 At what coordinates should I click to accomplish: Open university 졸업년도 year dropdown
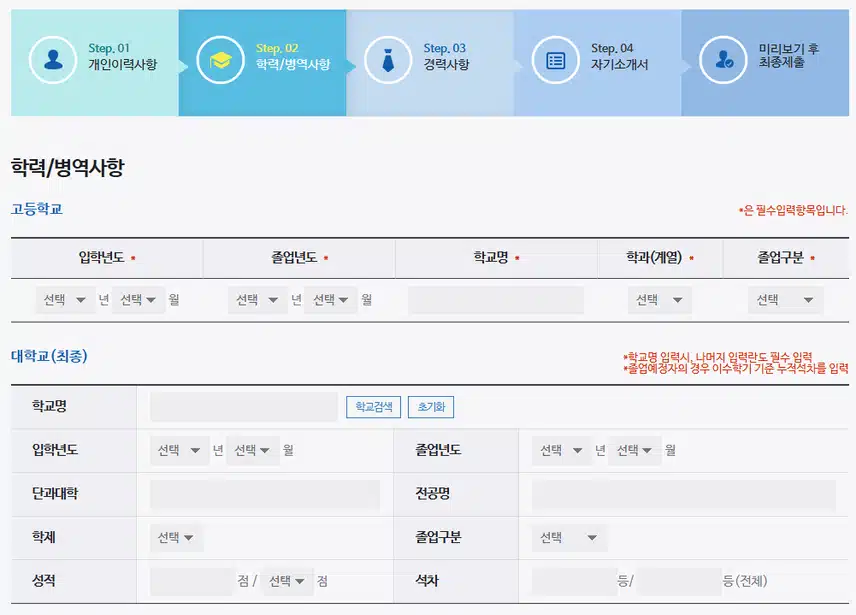point(562,451)
